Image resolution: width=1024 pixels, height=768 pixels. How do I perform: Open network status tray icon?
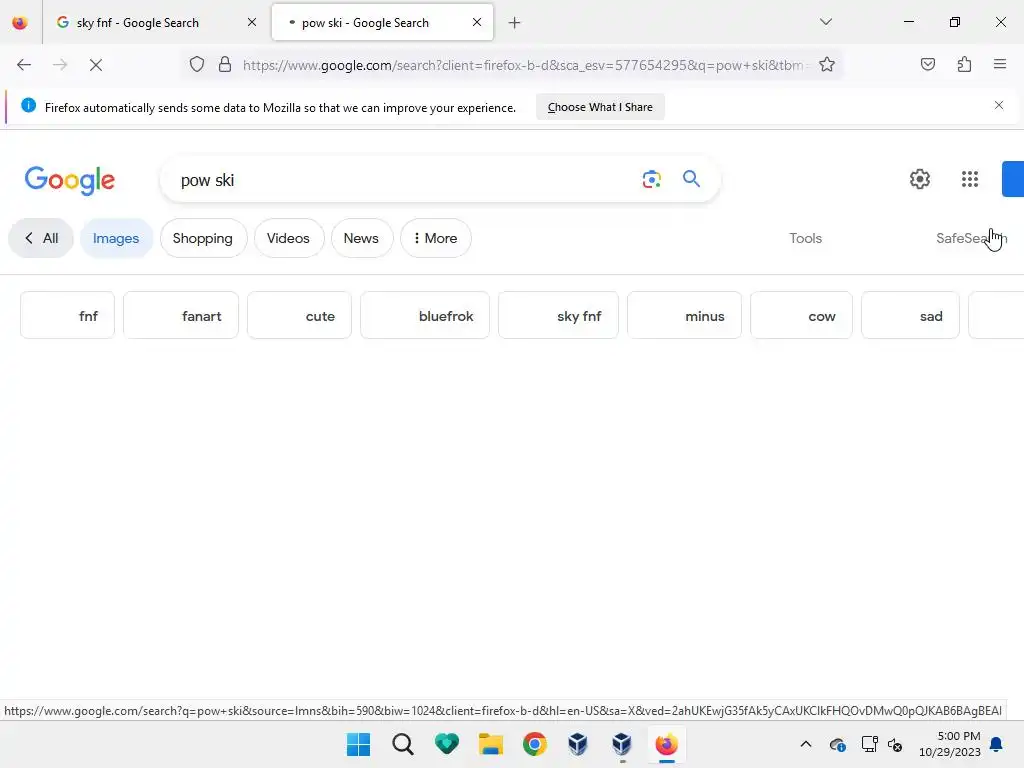coord(869,744)
